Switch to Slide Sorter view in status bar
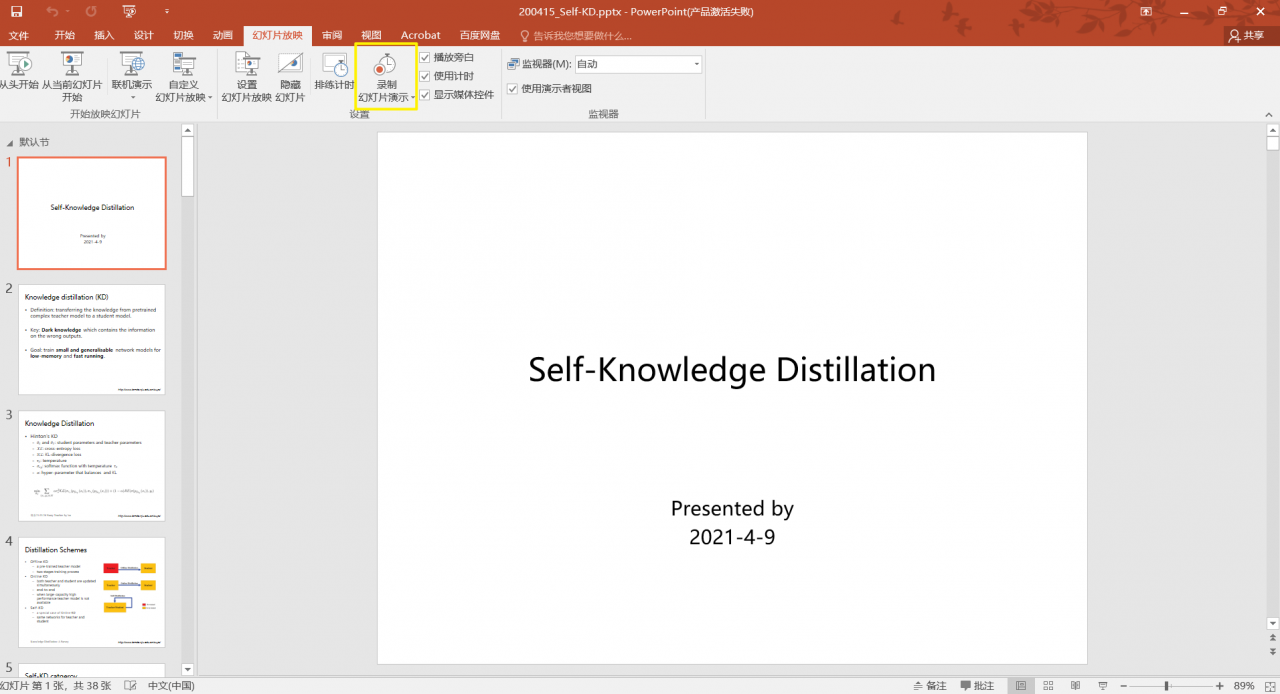 tap(1047, 686)
